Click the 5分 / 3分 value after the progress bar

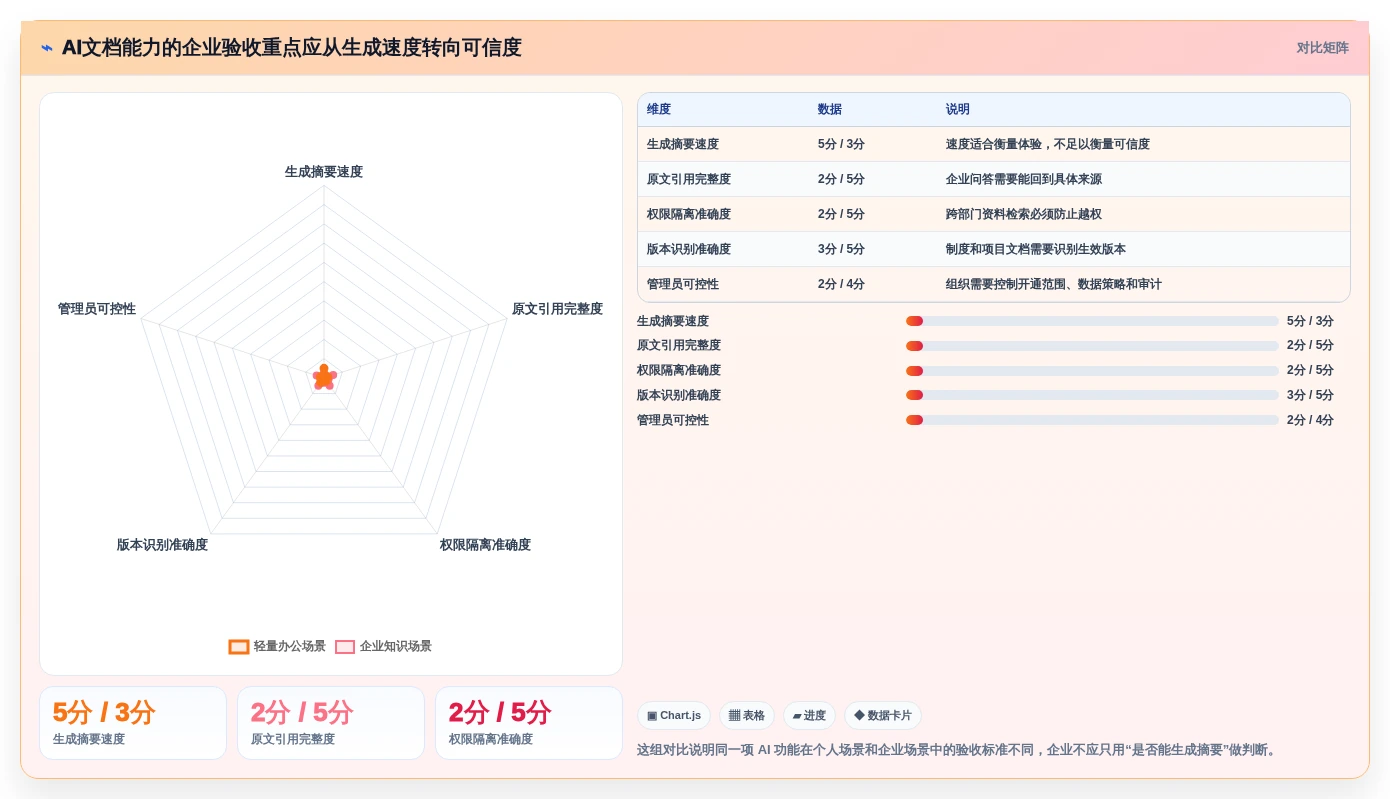(x=1310, y=321)
